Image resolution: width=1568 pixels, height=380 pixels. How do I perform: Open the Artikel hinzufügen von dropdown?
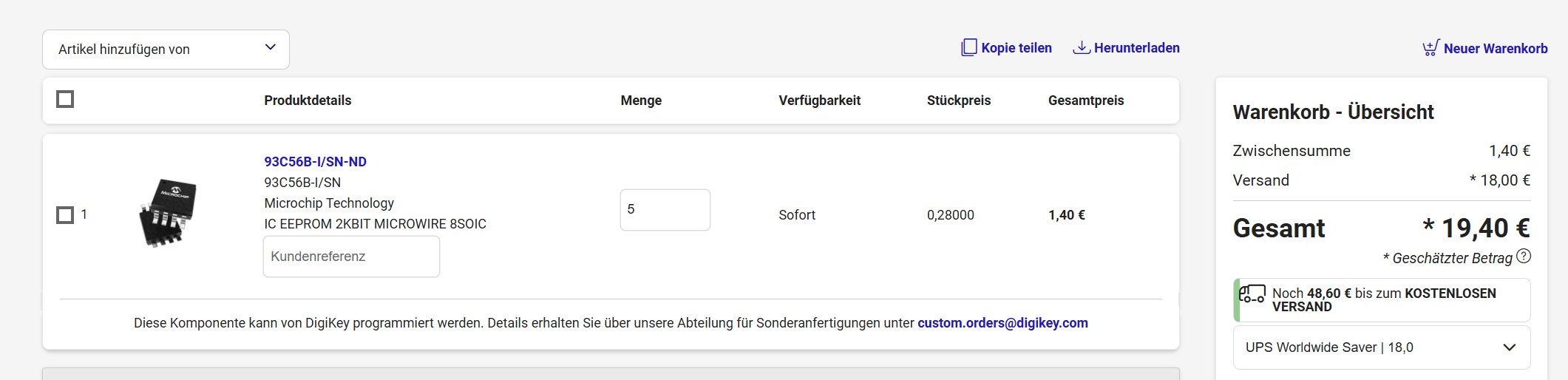pos(166,50)
